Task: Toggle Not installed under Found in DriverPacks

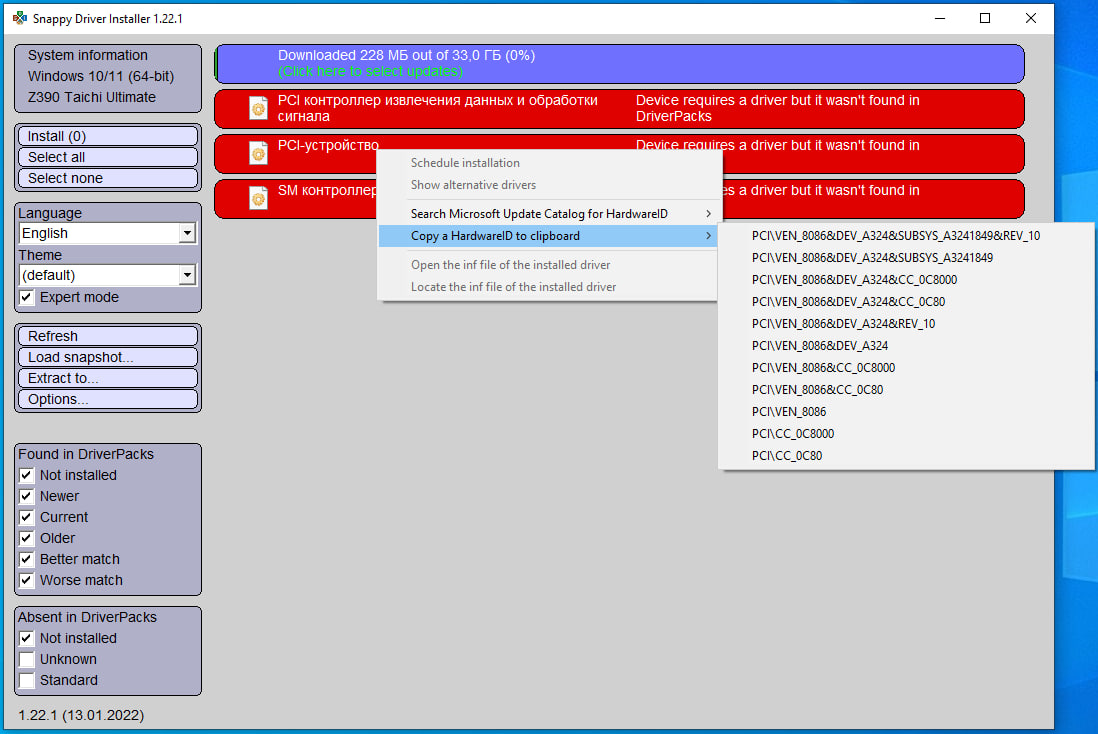Action: [x=27, y=475]
